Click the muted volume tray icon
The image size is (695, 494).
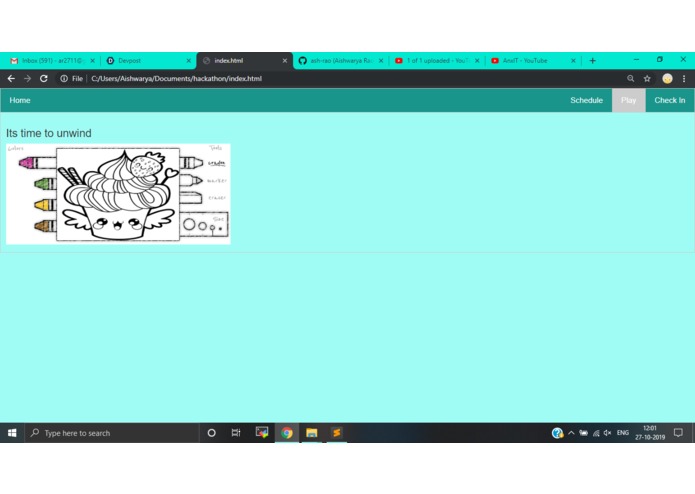[608, 433]
